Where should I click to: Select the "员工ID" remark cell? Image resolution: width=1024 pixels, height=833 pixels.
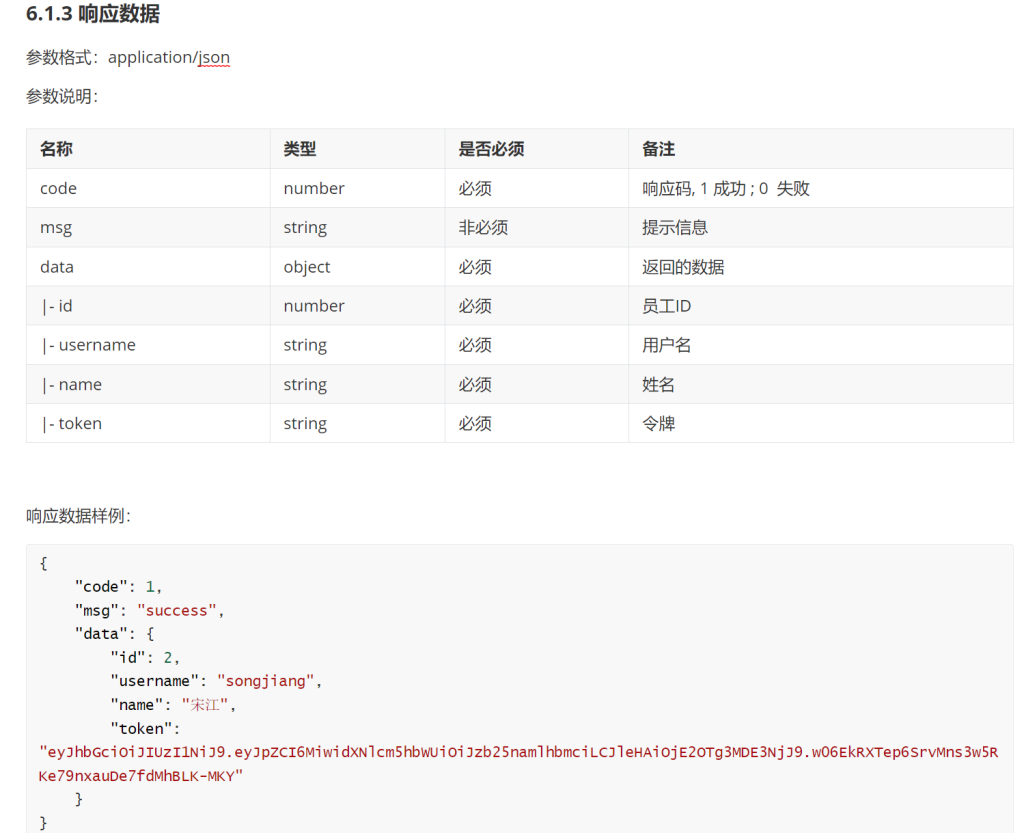pyautogui.click(x=666, y=306)
